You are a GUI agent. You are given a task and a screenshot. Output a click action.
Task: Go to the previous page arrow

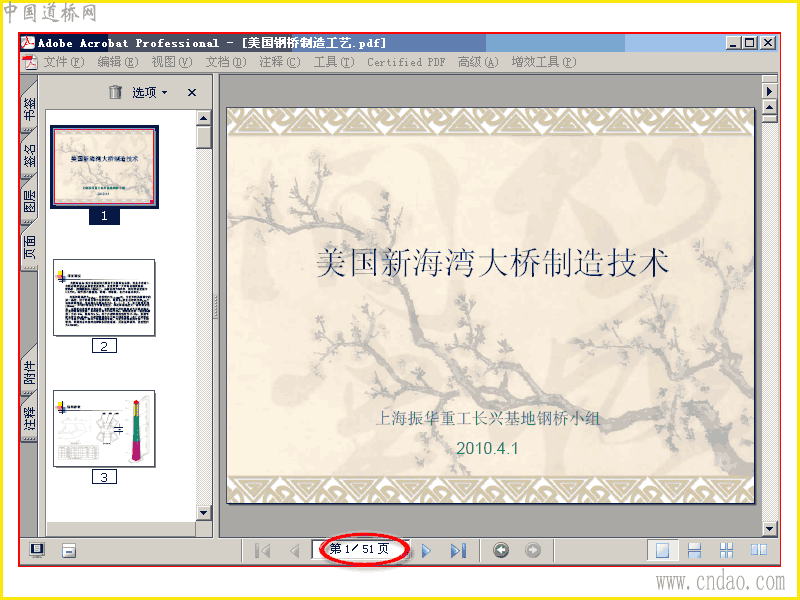[294, 551]
